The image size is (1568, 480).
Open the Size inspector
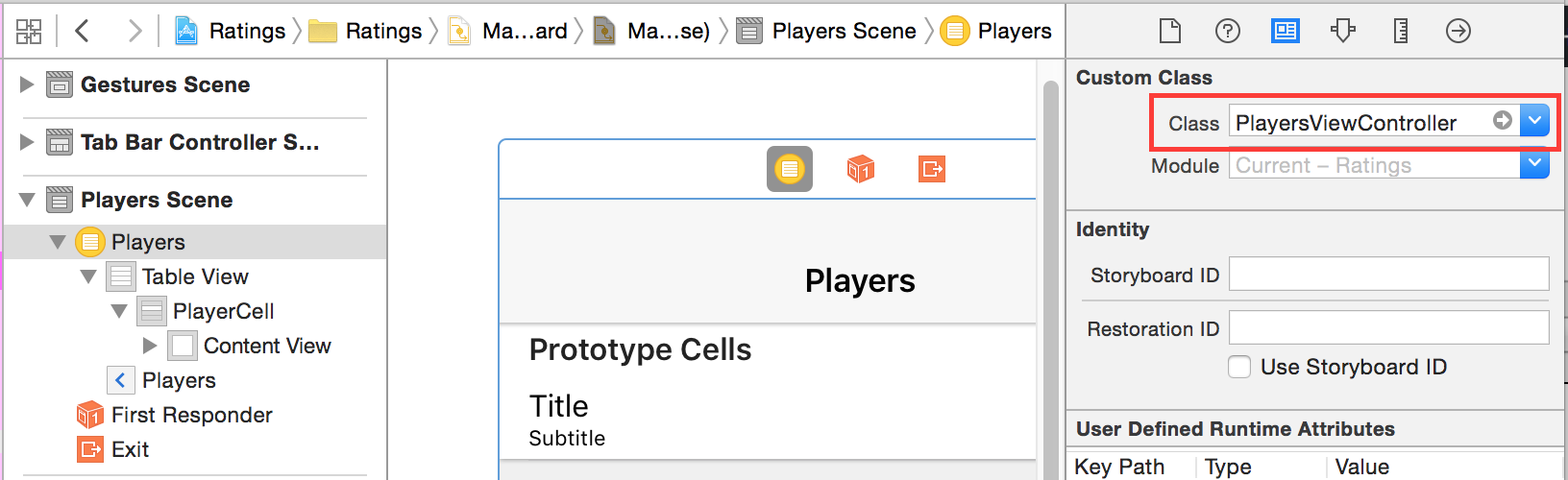[x=1400, y=32]
